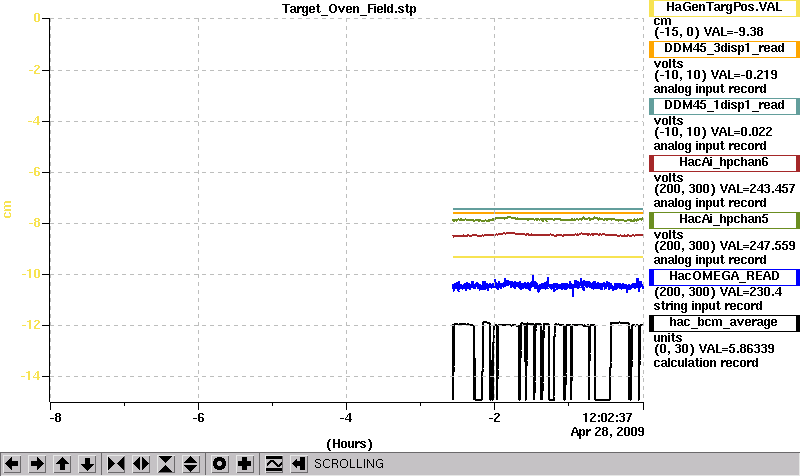The height and width of the screenshot is (476, 800).
Task: Click the 12:02:37 timestamp on the x-axis
Action: [x=607, y=417]
